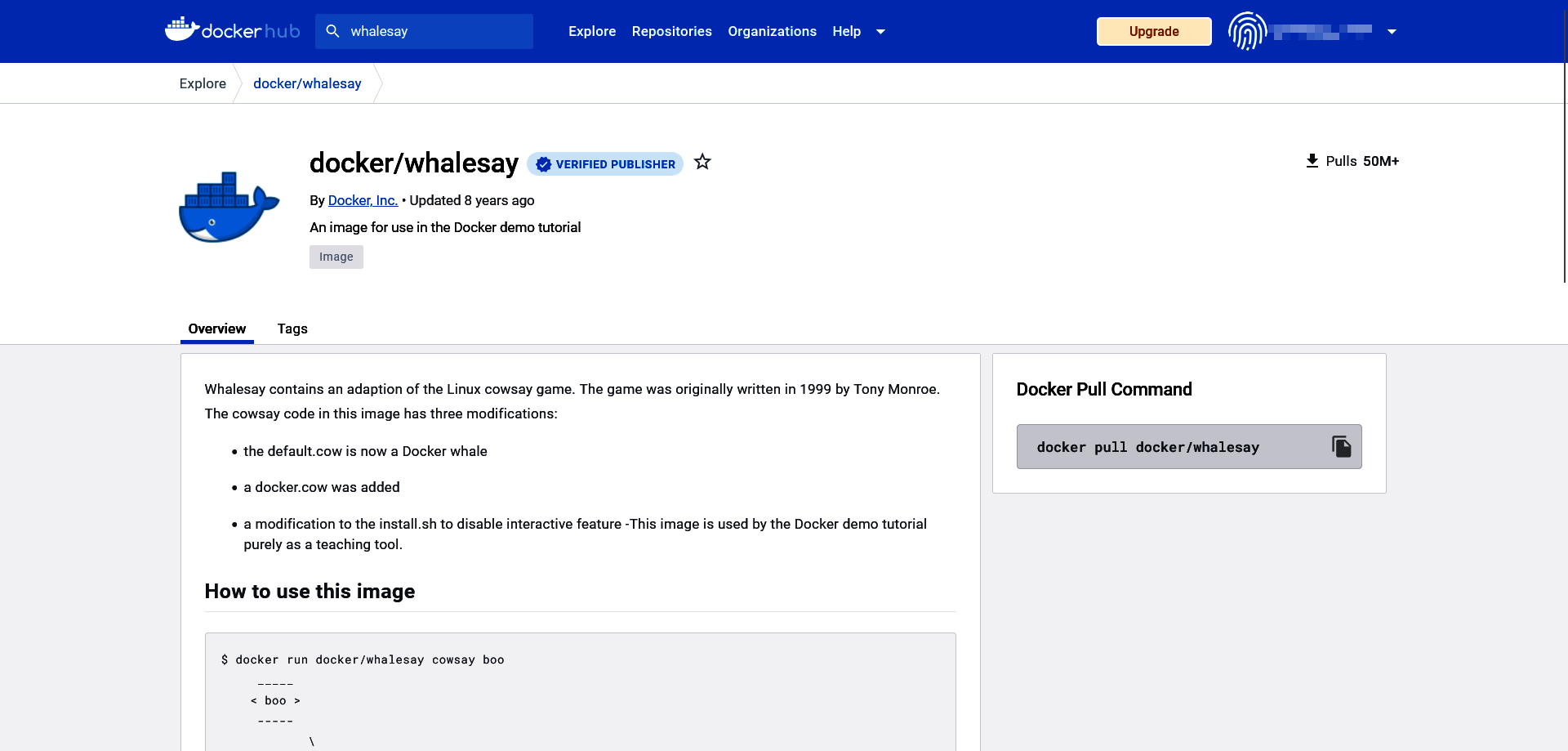Click the Pulls download icon
Image resolution: width=1568 pixels, height=751 pixels.
click(x=1312, y=161)
